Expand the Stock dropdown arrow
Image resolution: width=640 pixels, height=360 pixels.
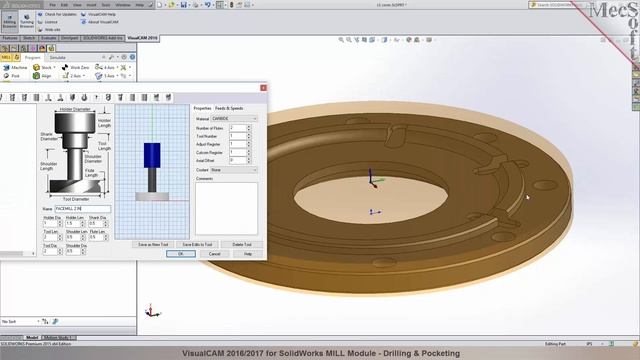[x=55, y=67]
